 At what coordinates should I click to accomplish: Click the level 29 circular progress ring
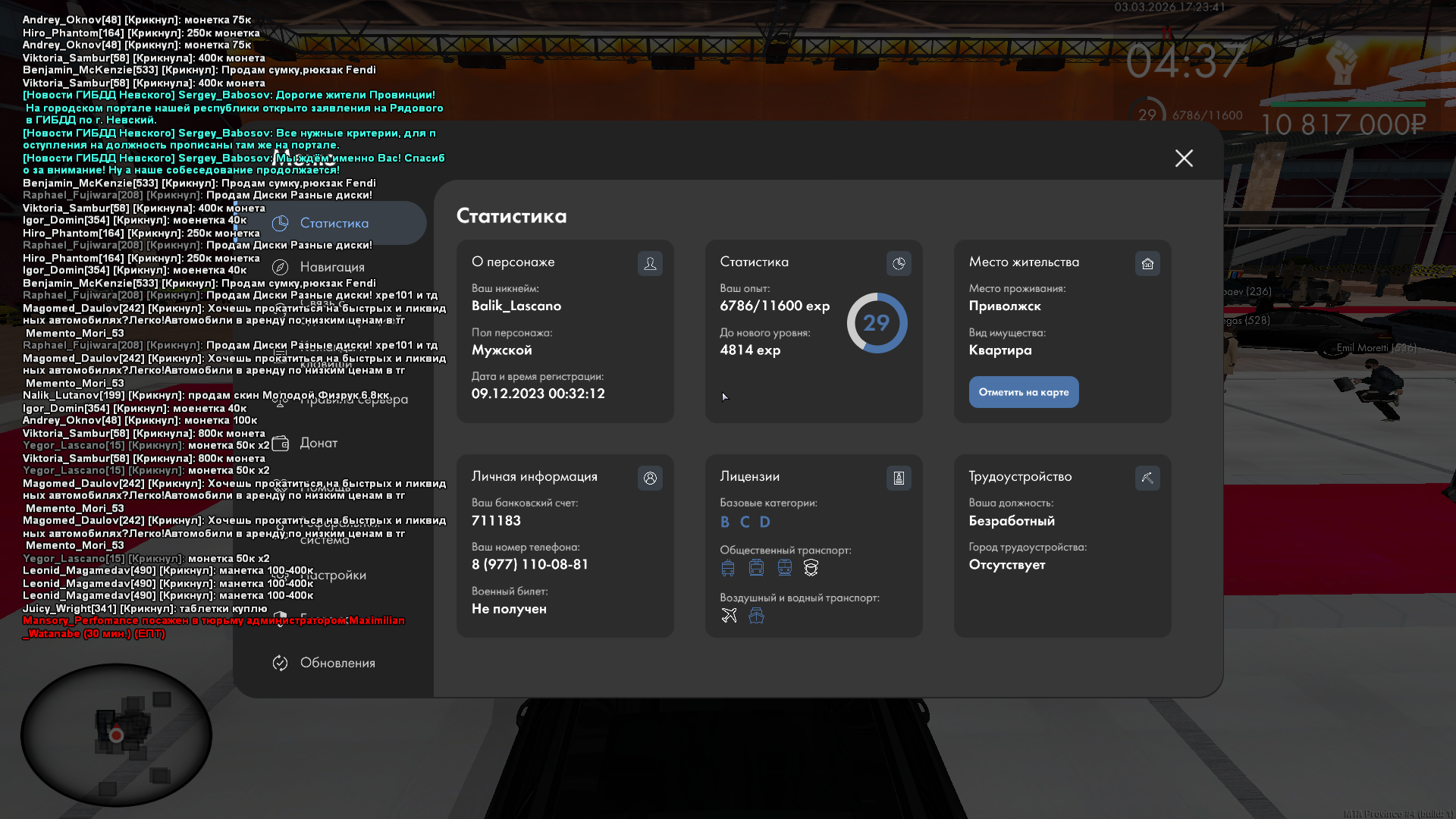877,323
